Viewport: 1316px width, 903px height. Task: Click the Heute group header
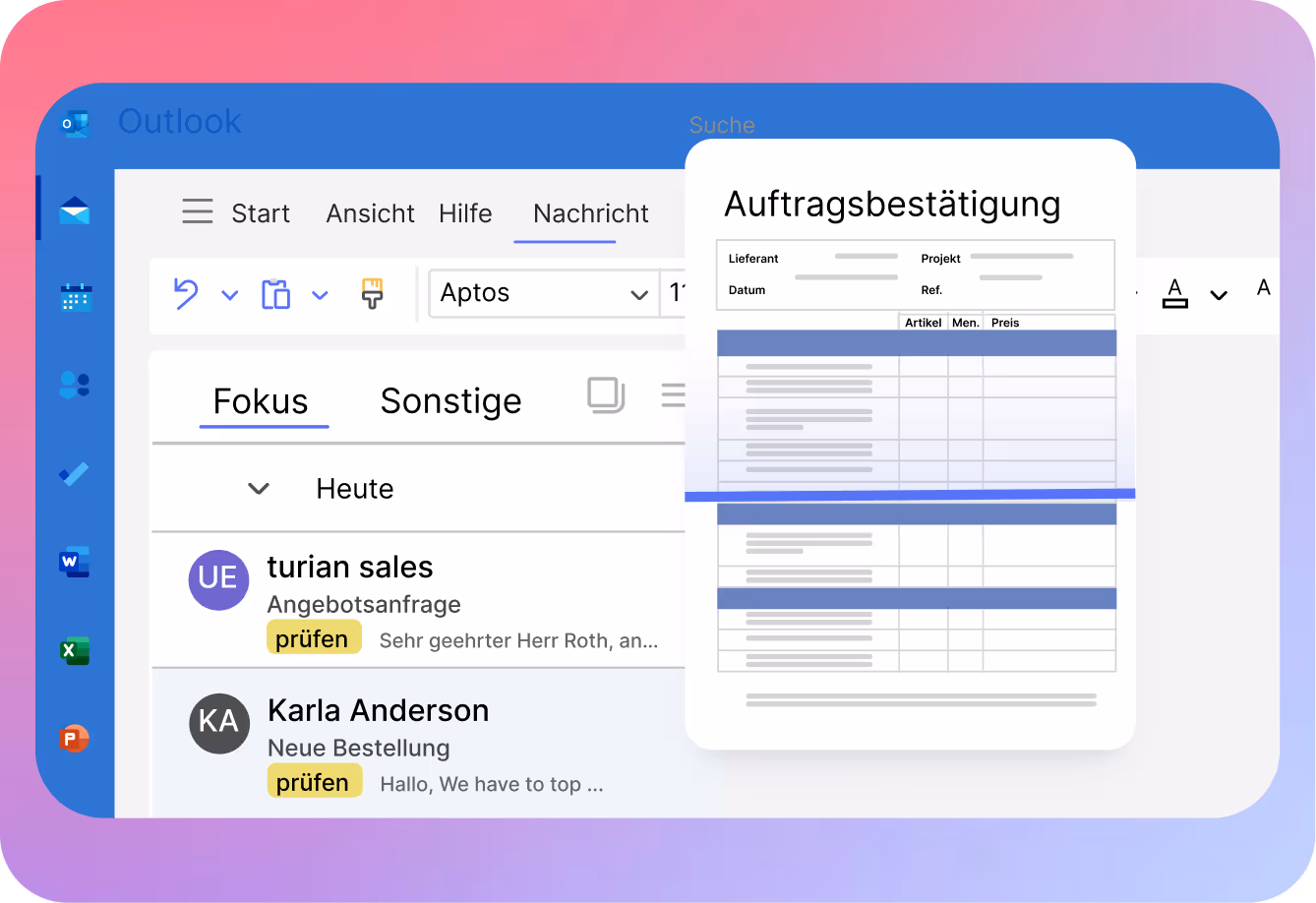pyautogui.click(x=419, y=489)
